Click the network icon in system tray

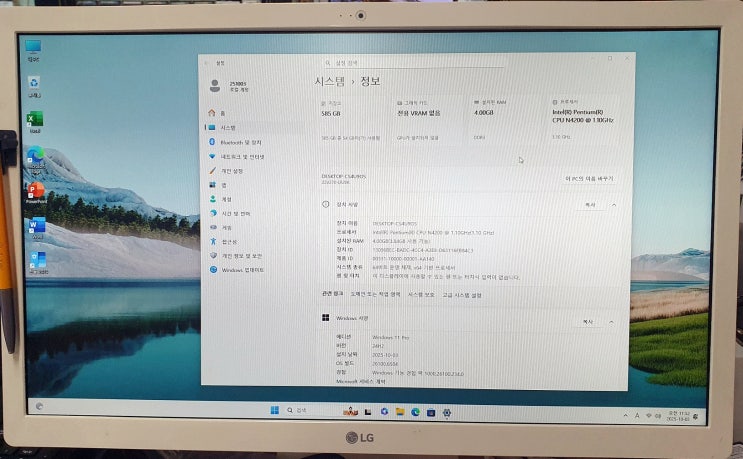[x=649, y=416]
